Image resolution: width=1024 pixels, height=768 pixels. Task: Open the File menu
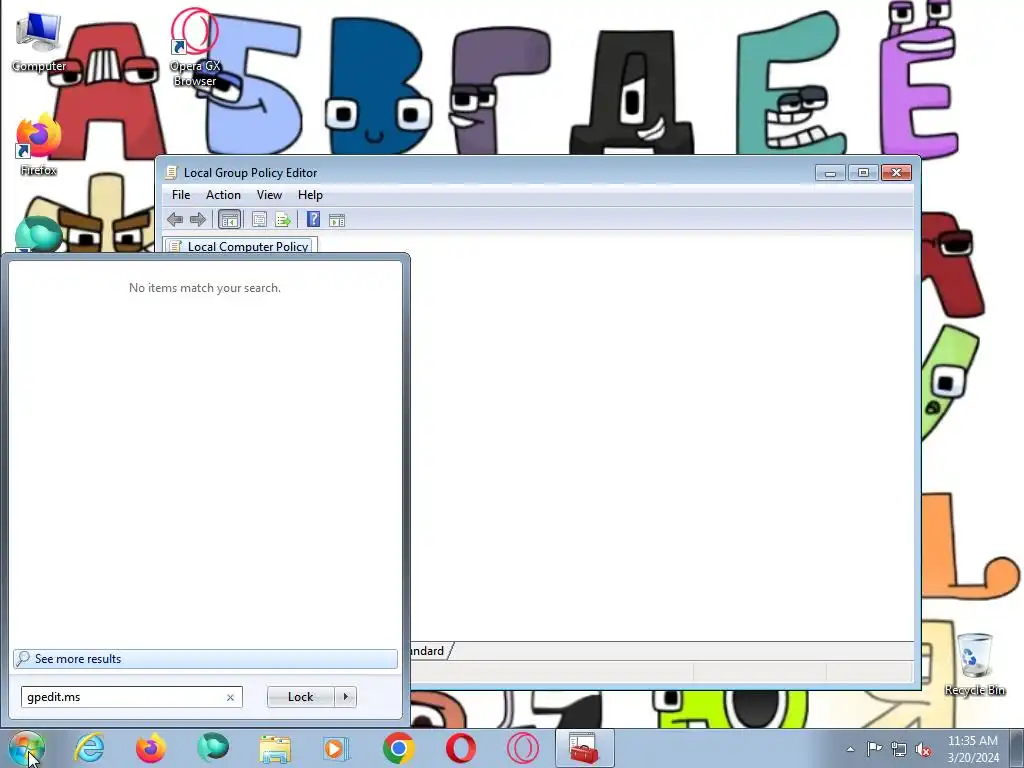pos(181,195)
